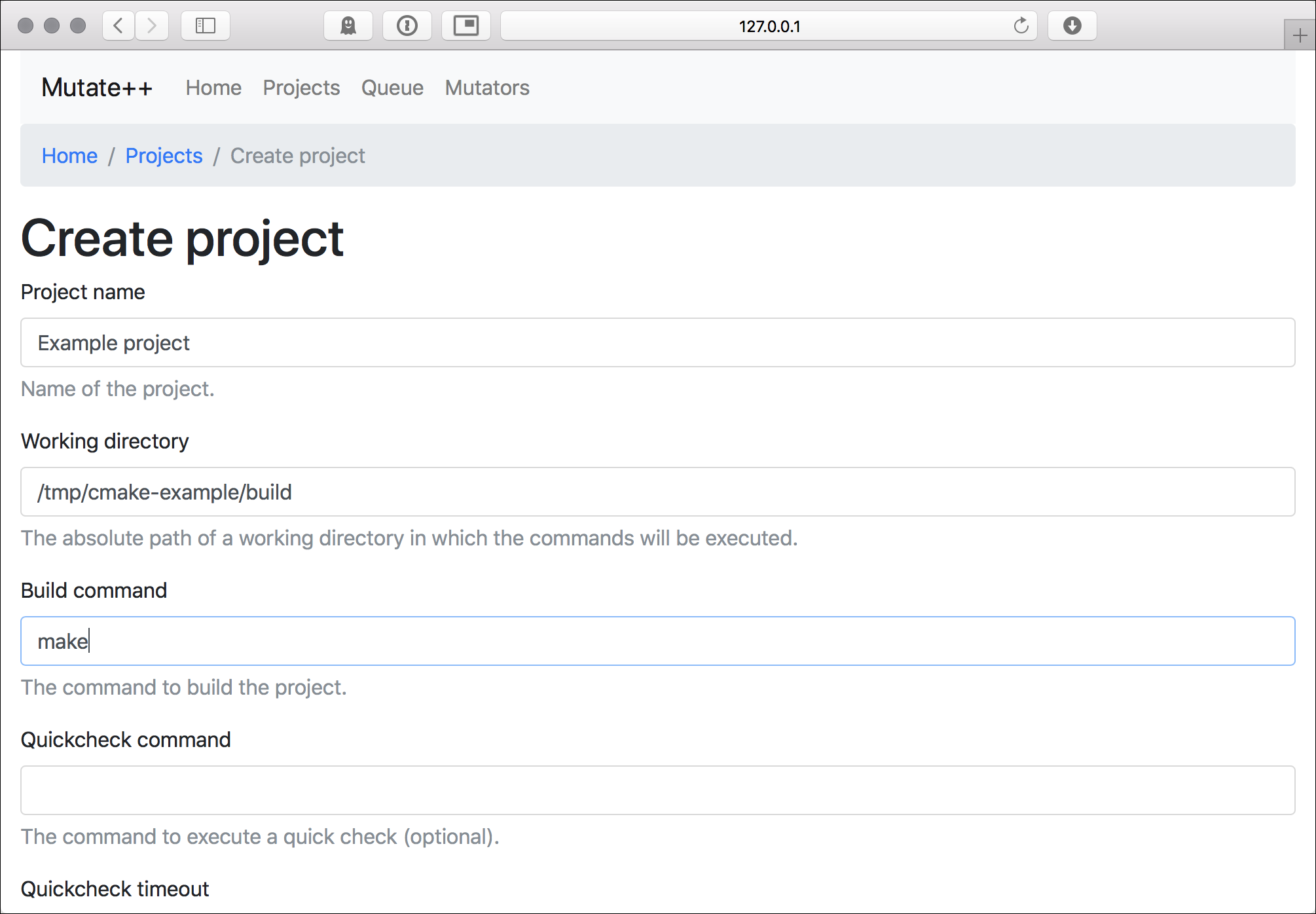The image size is (1316, 914).
Task: Follow the Projects breadcrumb link
Action: click(x=164, y=156)
